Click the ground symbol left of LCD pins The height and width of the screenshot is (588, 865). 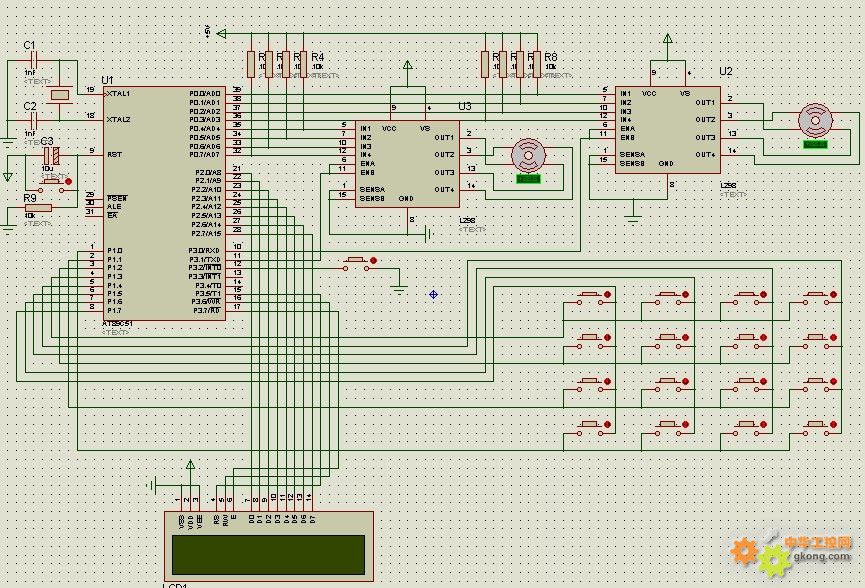(152, 485)
